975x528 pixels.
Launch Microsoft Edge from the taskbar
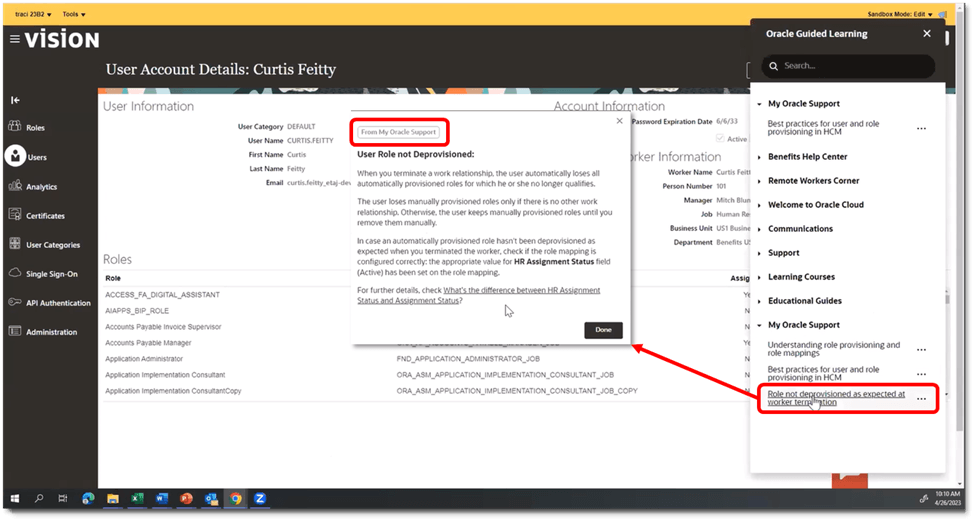(x=88, y=498)
